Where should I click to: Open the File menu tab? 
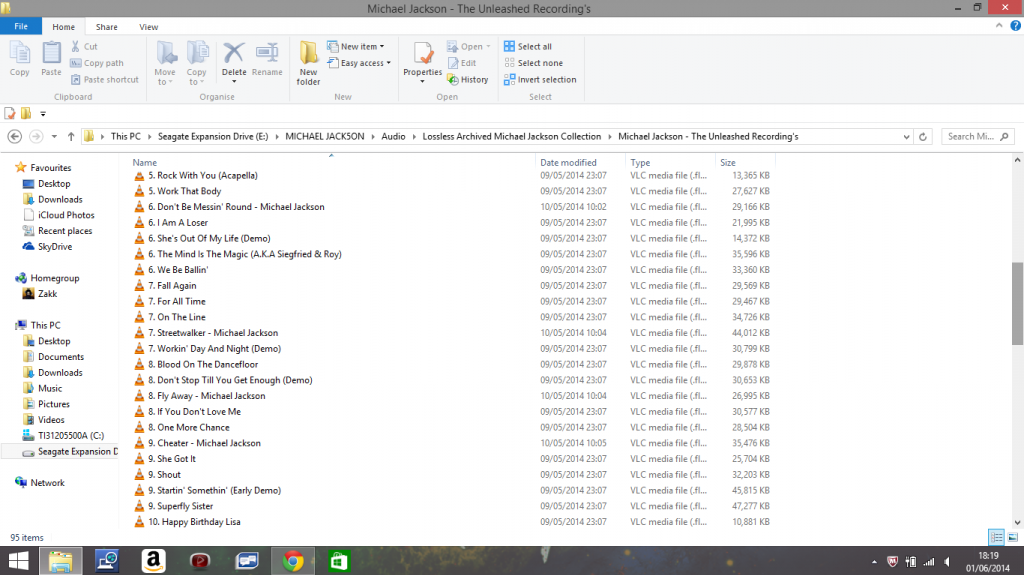click(x=21, y=27)
